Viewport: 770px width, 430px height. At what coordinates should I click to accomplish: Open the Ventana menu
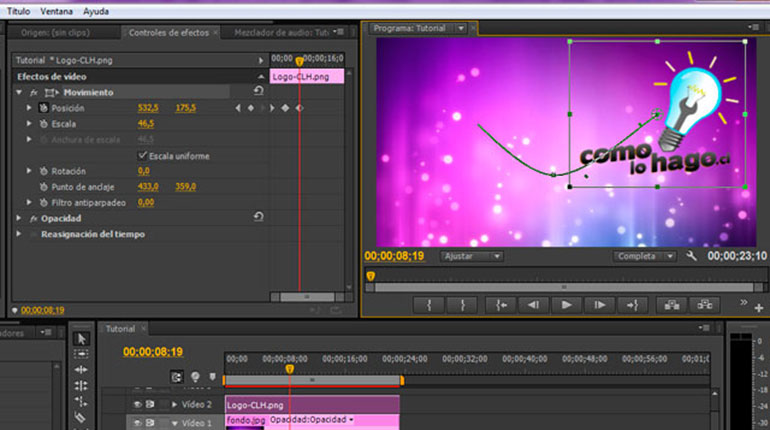[x=56, y=11]
